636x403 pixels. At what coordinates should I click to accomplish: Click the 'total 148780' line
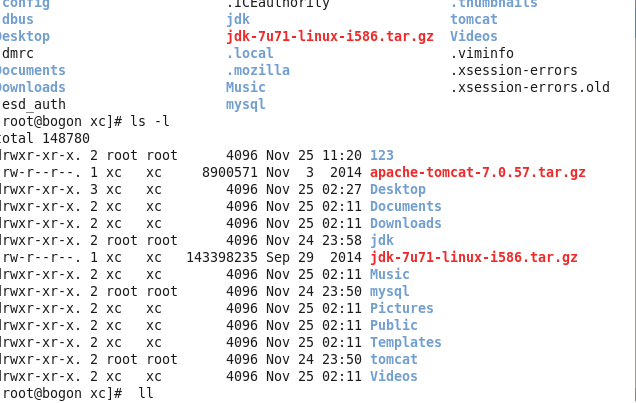click(44, 139)
